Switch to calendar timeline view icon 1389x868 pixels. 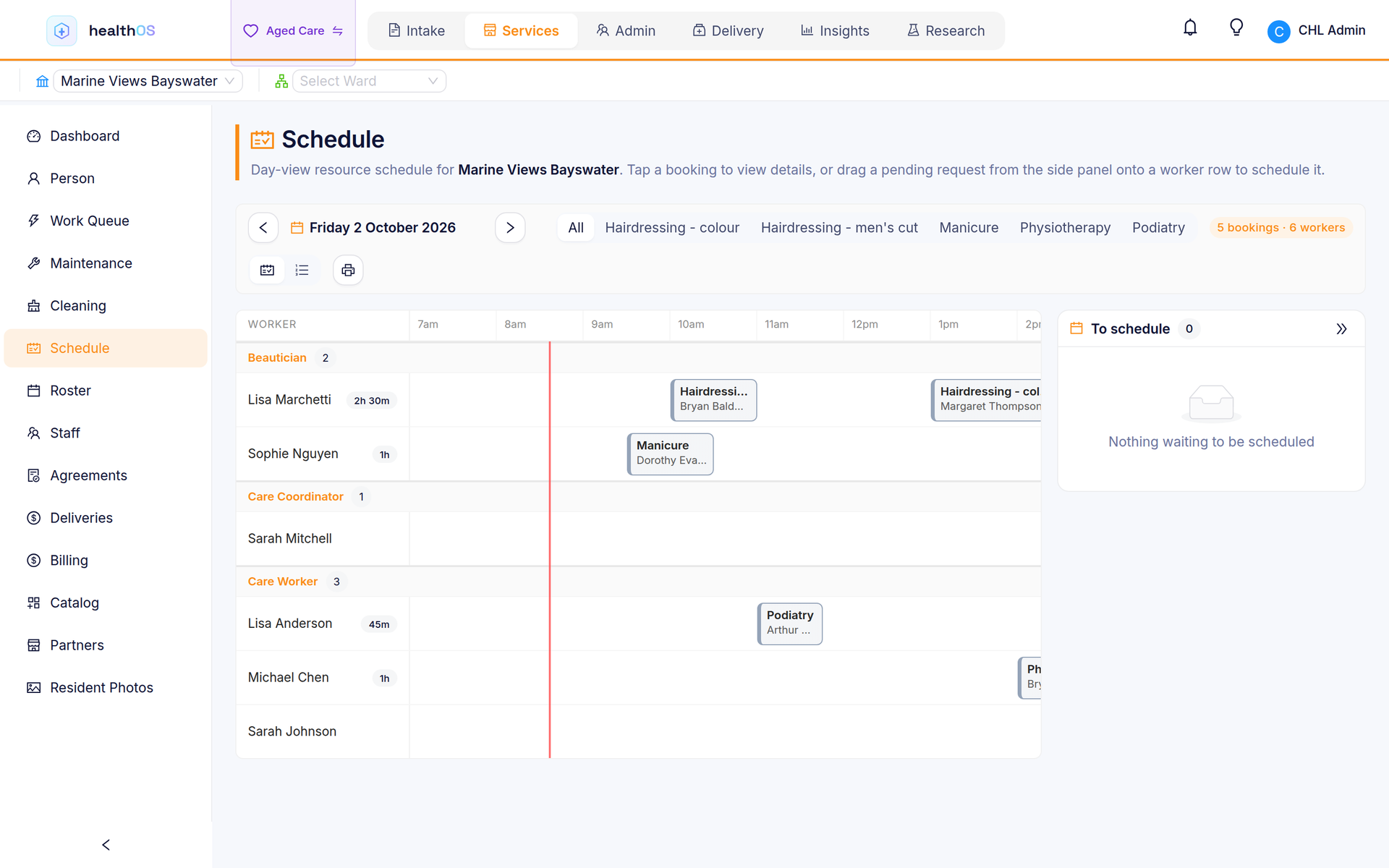point(267,270)
